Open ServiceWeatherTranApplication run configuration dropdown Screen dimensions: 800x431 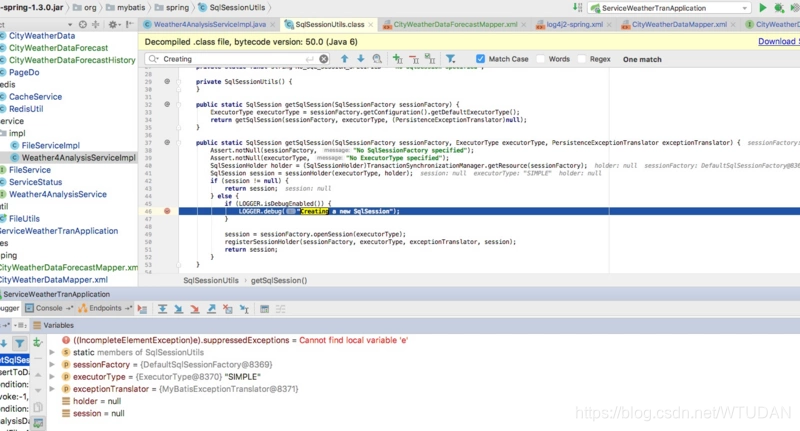click(670, 8)
